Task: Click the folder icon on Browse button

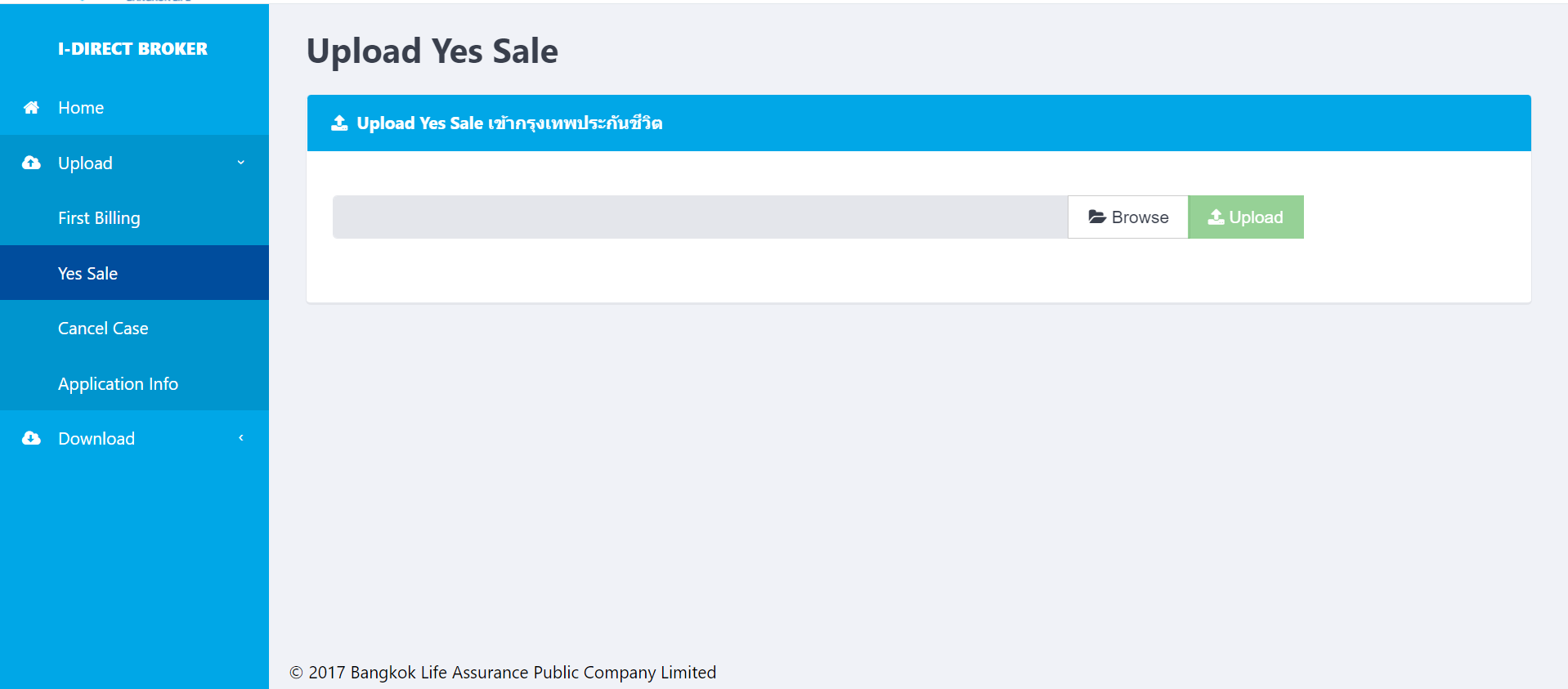Action: point(1097,217)
